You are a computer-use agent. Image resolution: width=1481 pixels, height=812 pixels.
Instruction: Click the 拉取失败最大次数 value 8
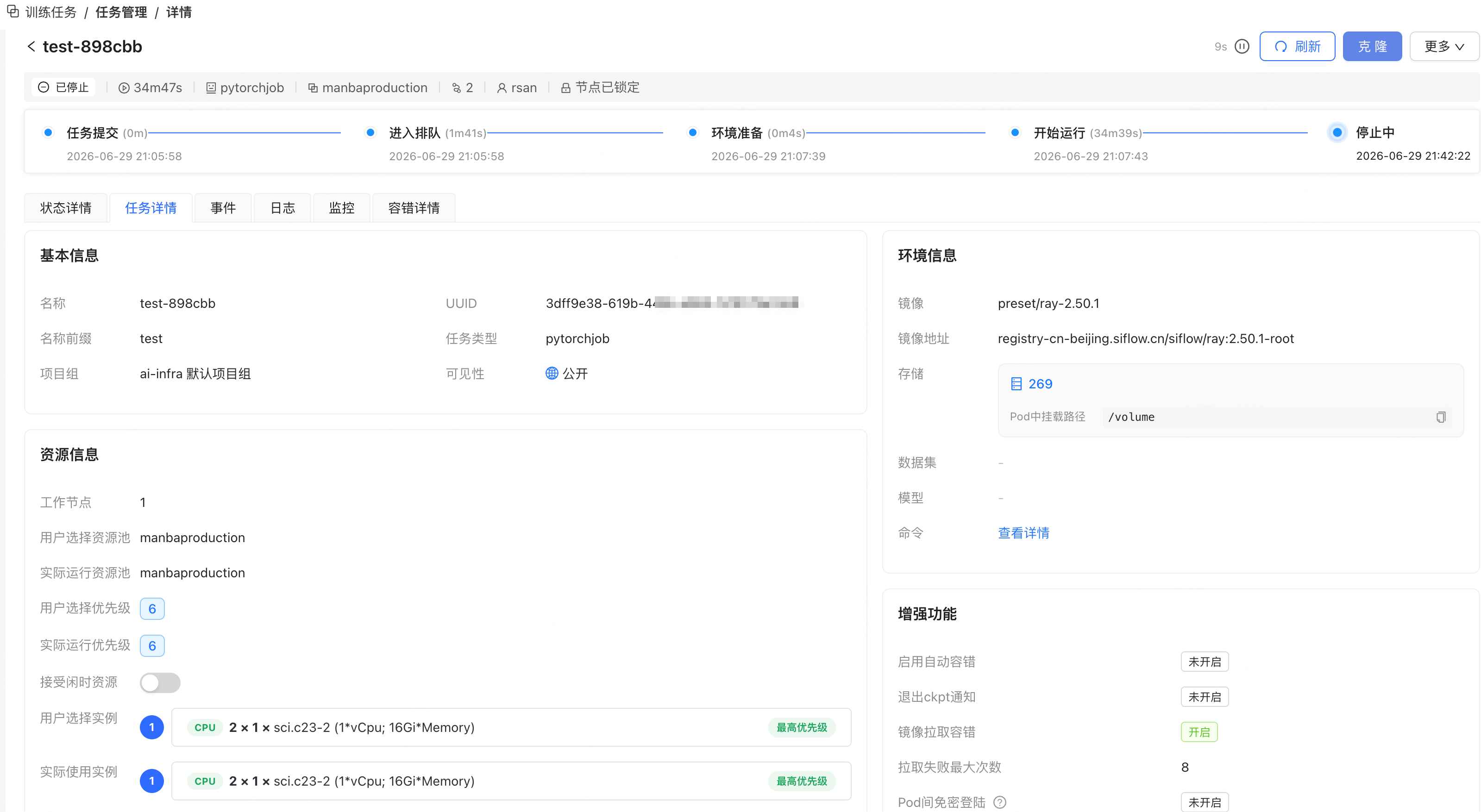1185,767
